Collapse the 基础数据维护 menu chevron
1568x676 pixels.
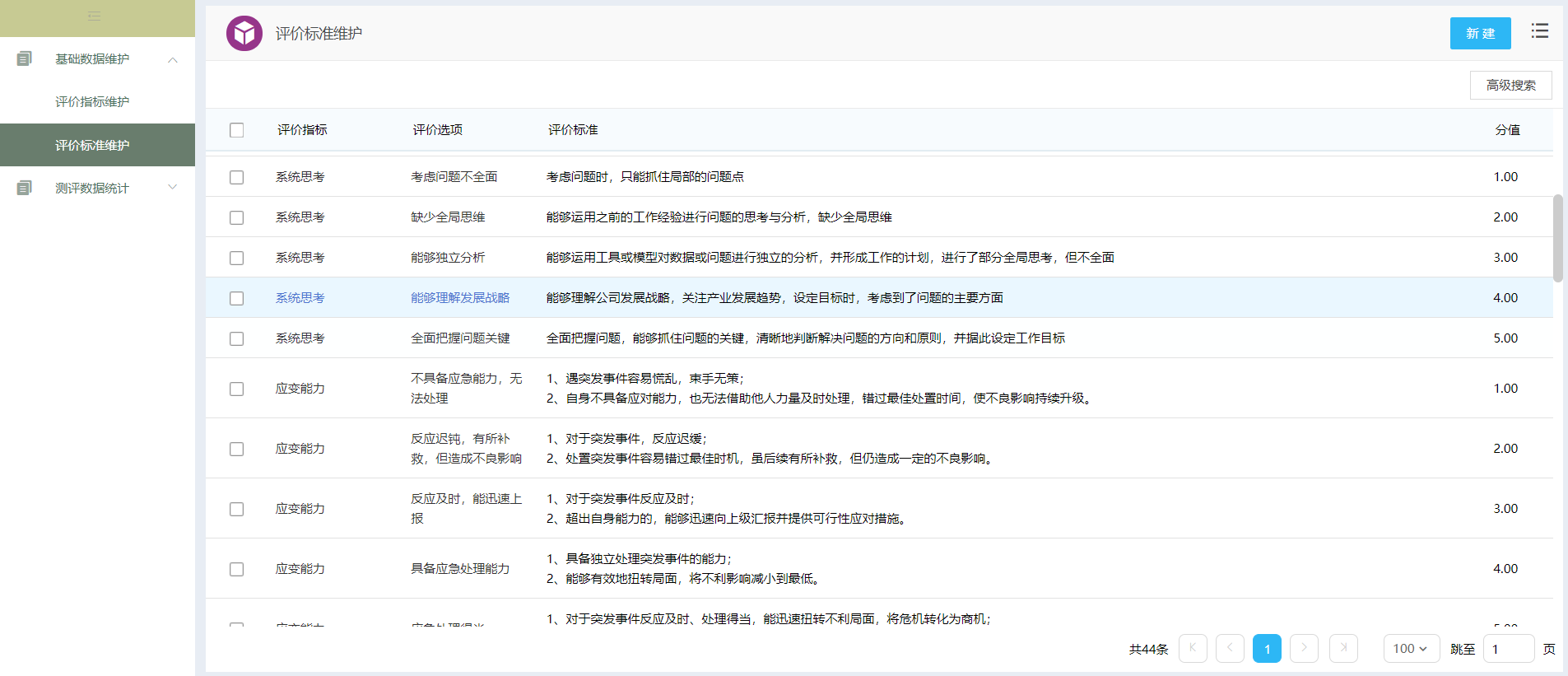point(173,59)
